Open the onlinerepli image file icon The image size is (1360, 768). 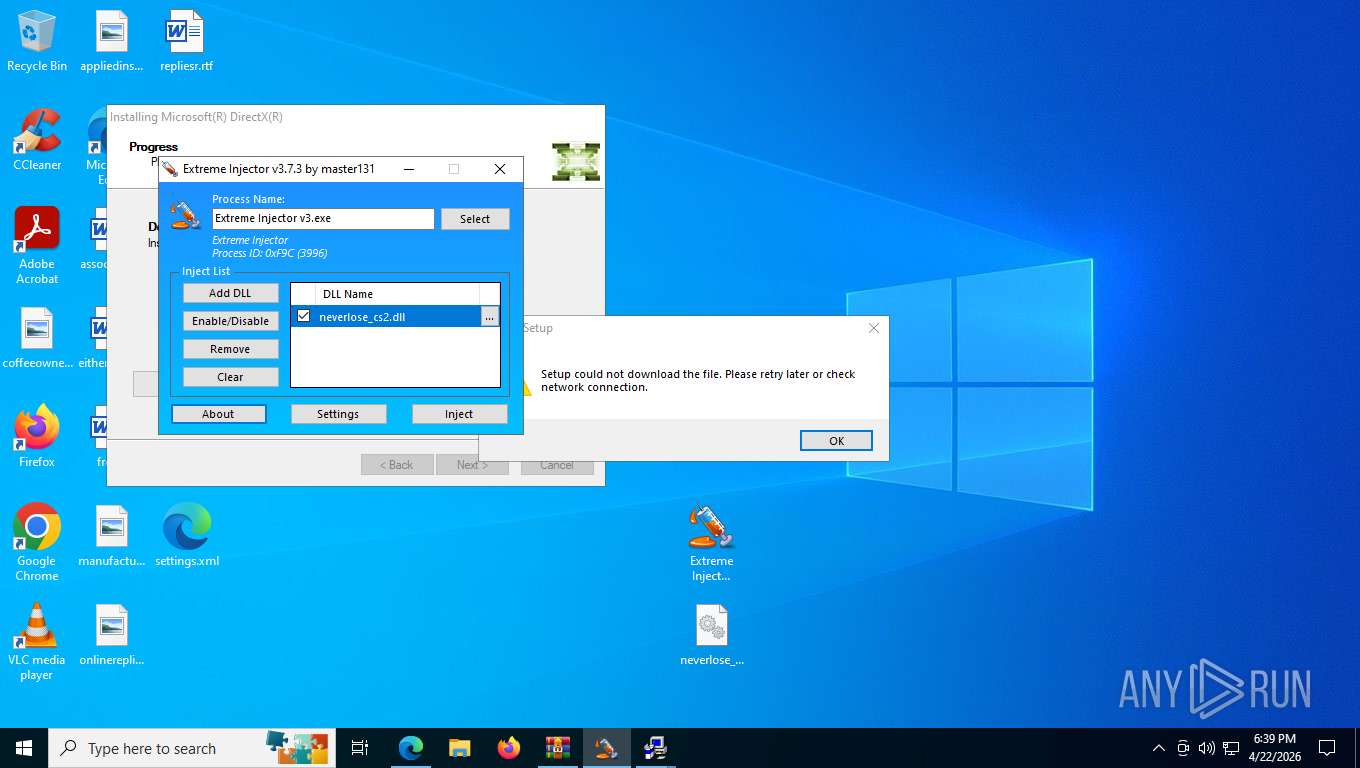tap(111, 636)
